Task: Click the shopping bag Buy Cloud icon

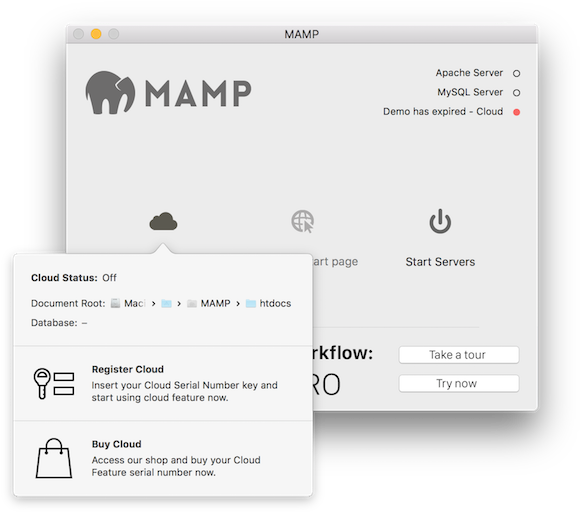Action: pyautogui.click(x=54, y=458)
